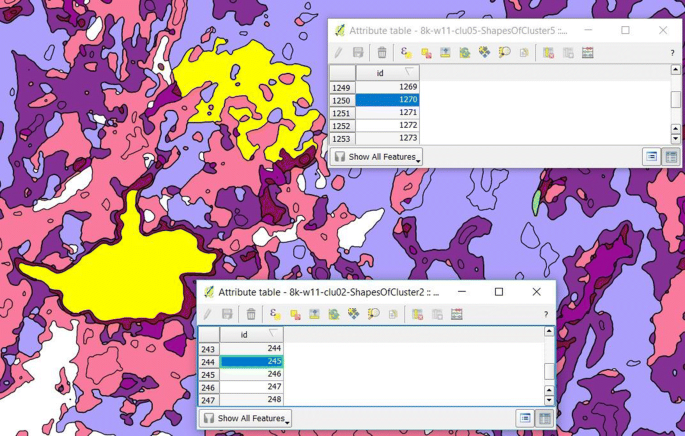Viewport: 685px width, 436px height.
Task: Maximize the Cluster2 attribute table window
Action: pos(499,292)
